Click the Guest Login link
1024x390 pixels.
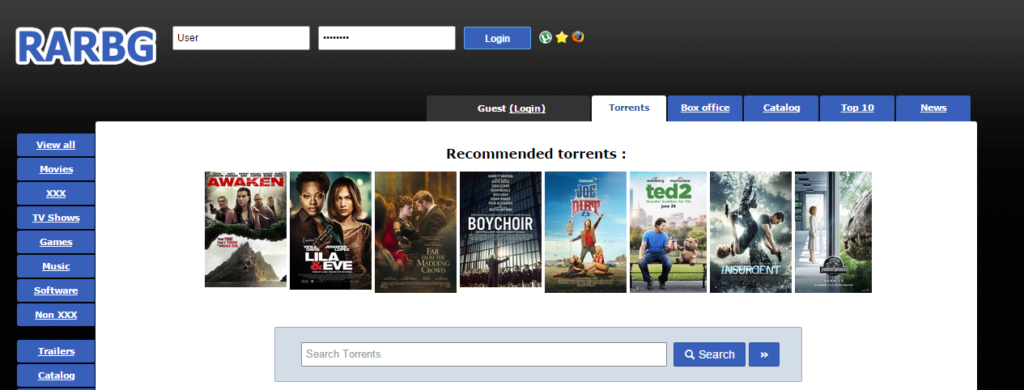tap(527, 108)
